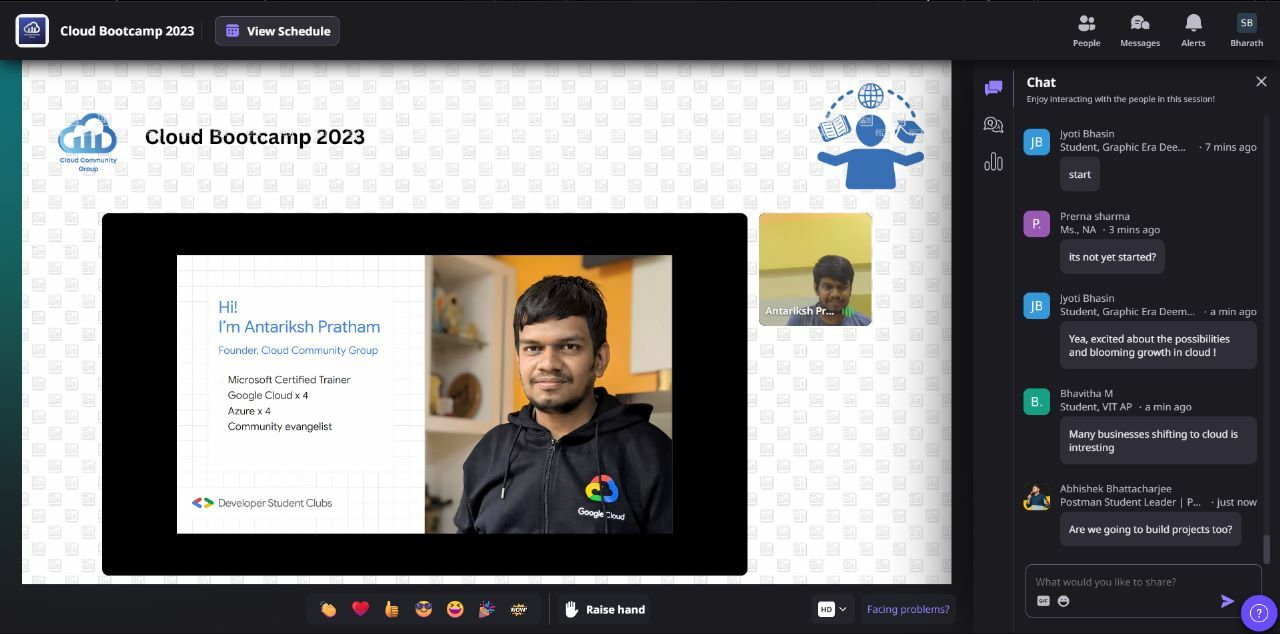Click the Raise hand button
This screenshot has height=634, width=1280.
[x=605, y=609]
